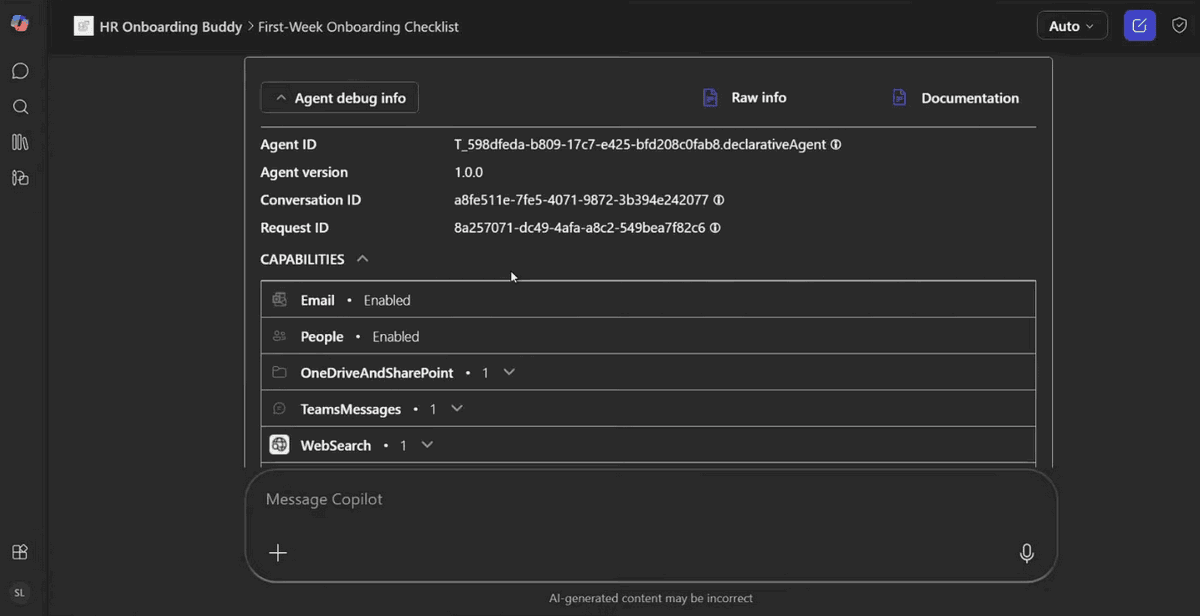Expand the TeamsMessages chevron
The height and width of the screenshot is (616, 1200).
[457, 409]
